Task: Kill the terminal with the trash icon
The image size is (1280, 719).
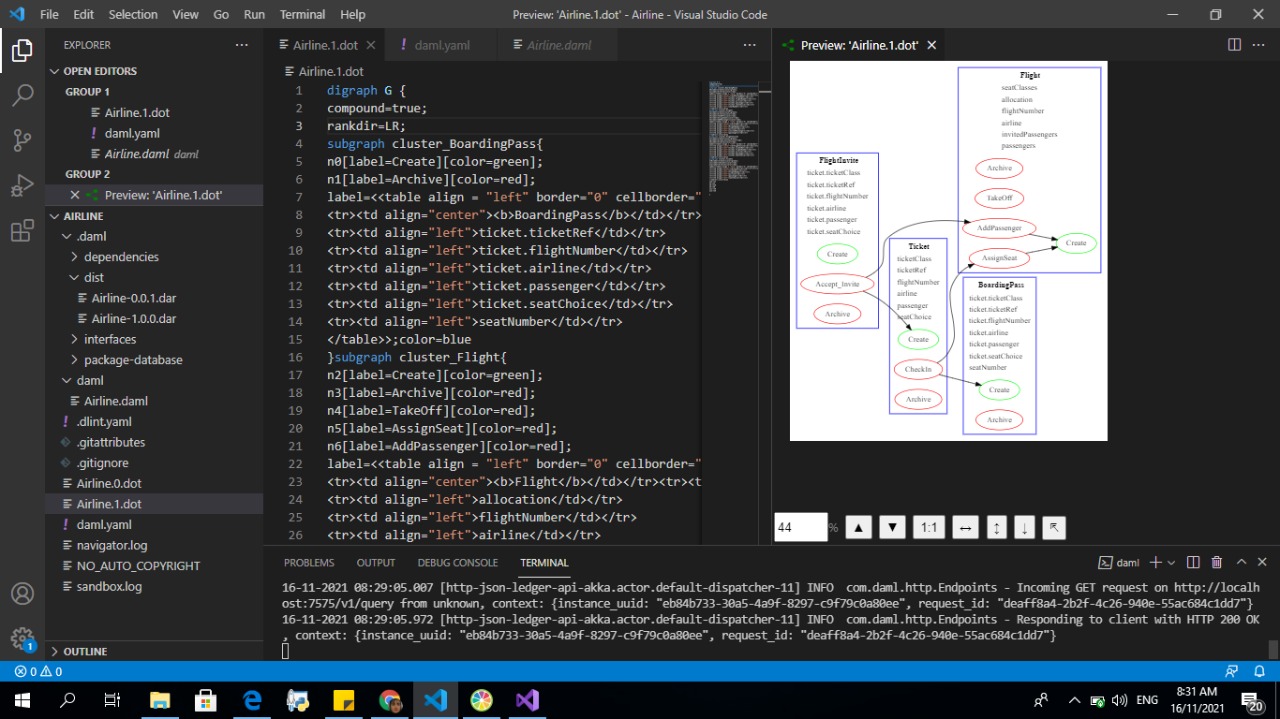Action: 1217,563
